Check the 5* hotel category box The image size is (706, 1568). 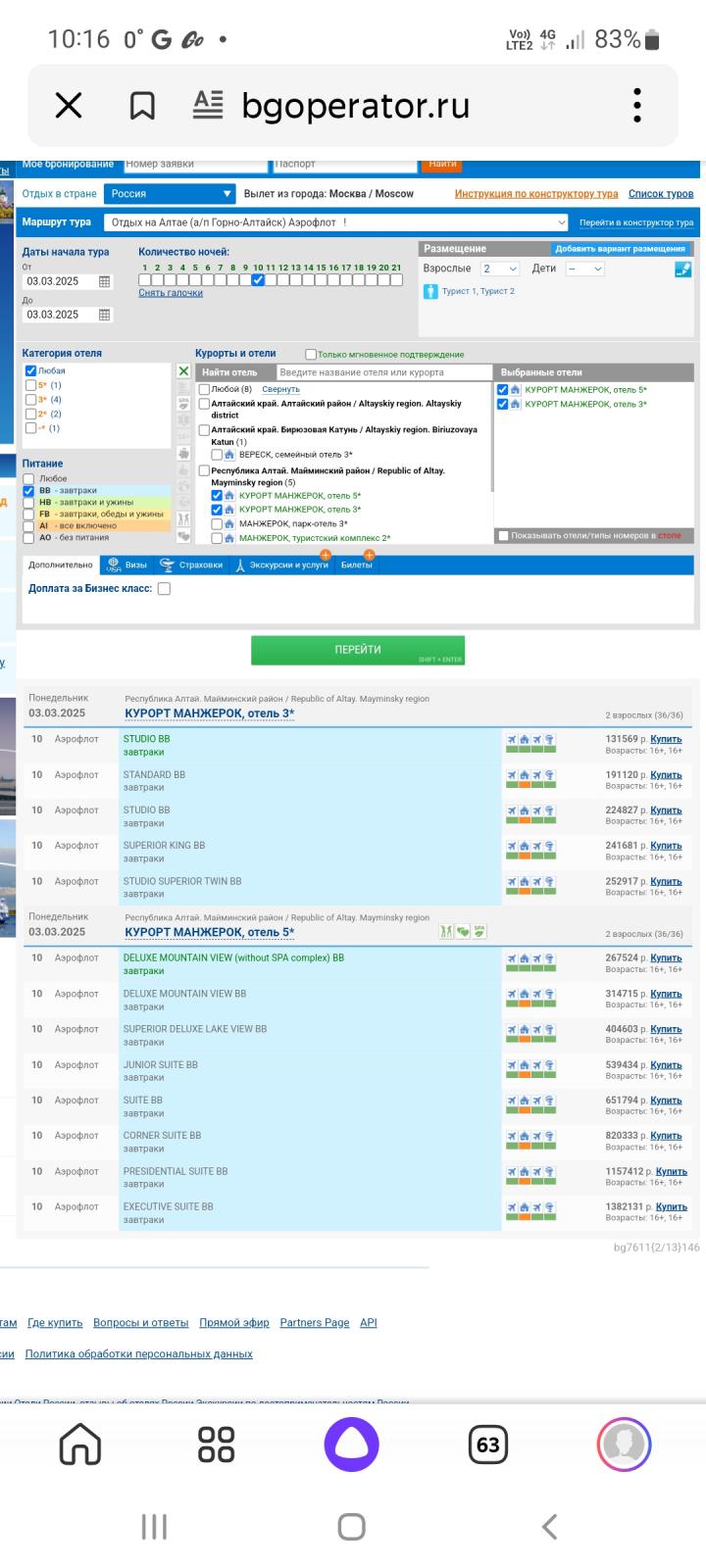30,385
